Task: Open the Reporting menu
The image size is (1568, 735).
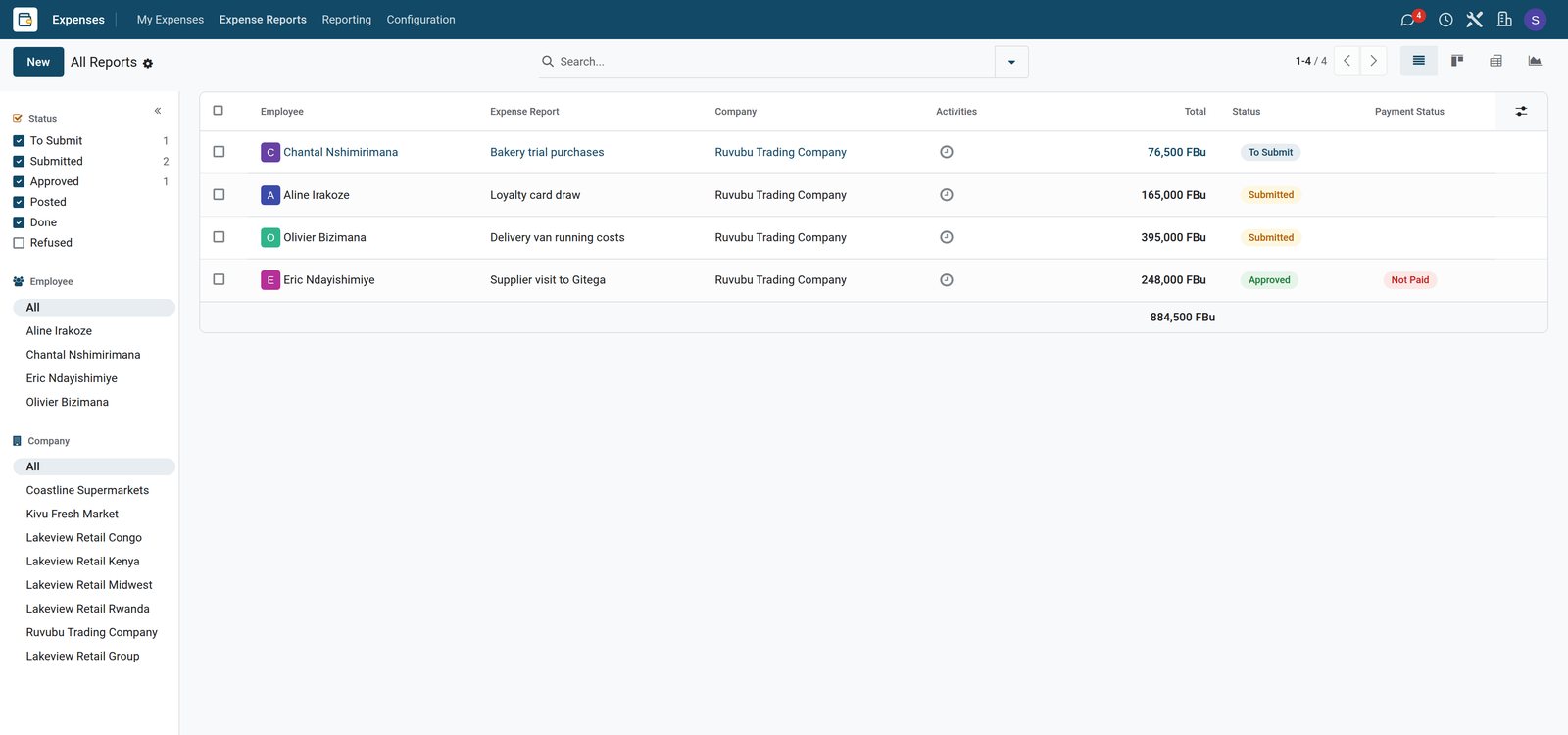Action: 347,20
